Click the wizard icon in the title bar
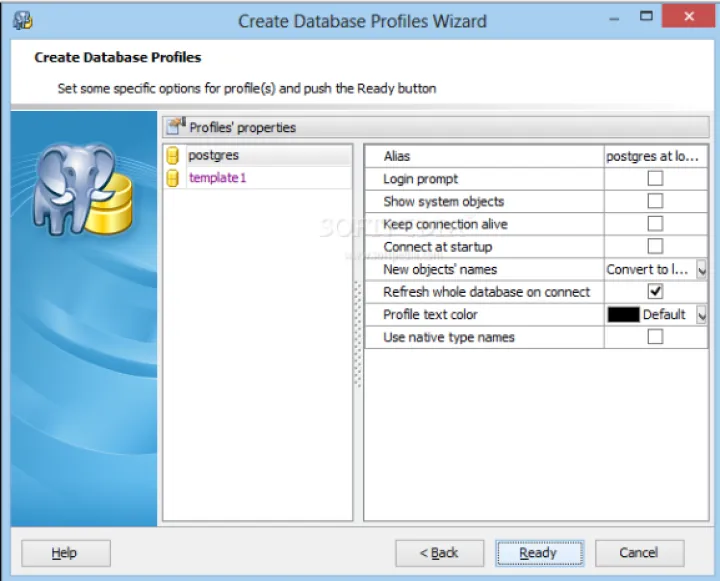720x581 pixels. 22,20
